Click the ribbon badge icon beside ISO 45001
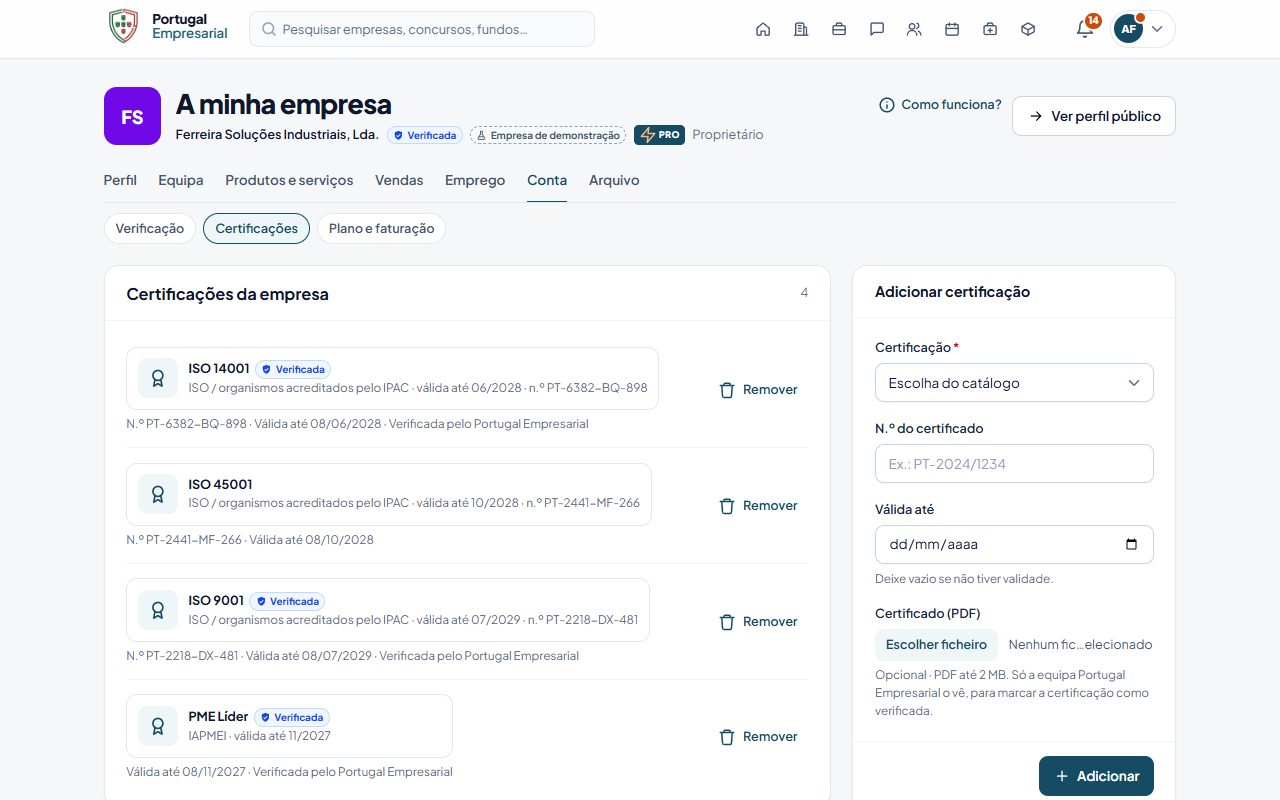The image size is (1280, 800). (x=157, y=494)
